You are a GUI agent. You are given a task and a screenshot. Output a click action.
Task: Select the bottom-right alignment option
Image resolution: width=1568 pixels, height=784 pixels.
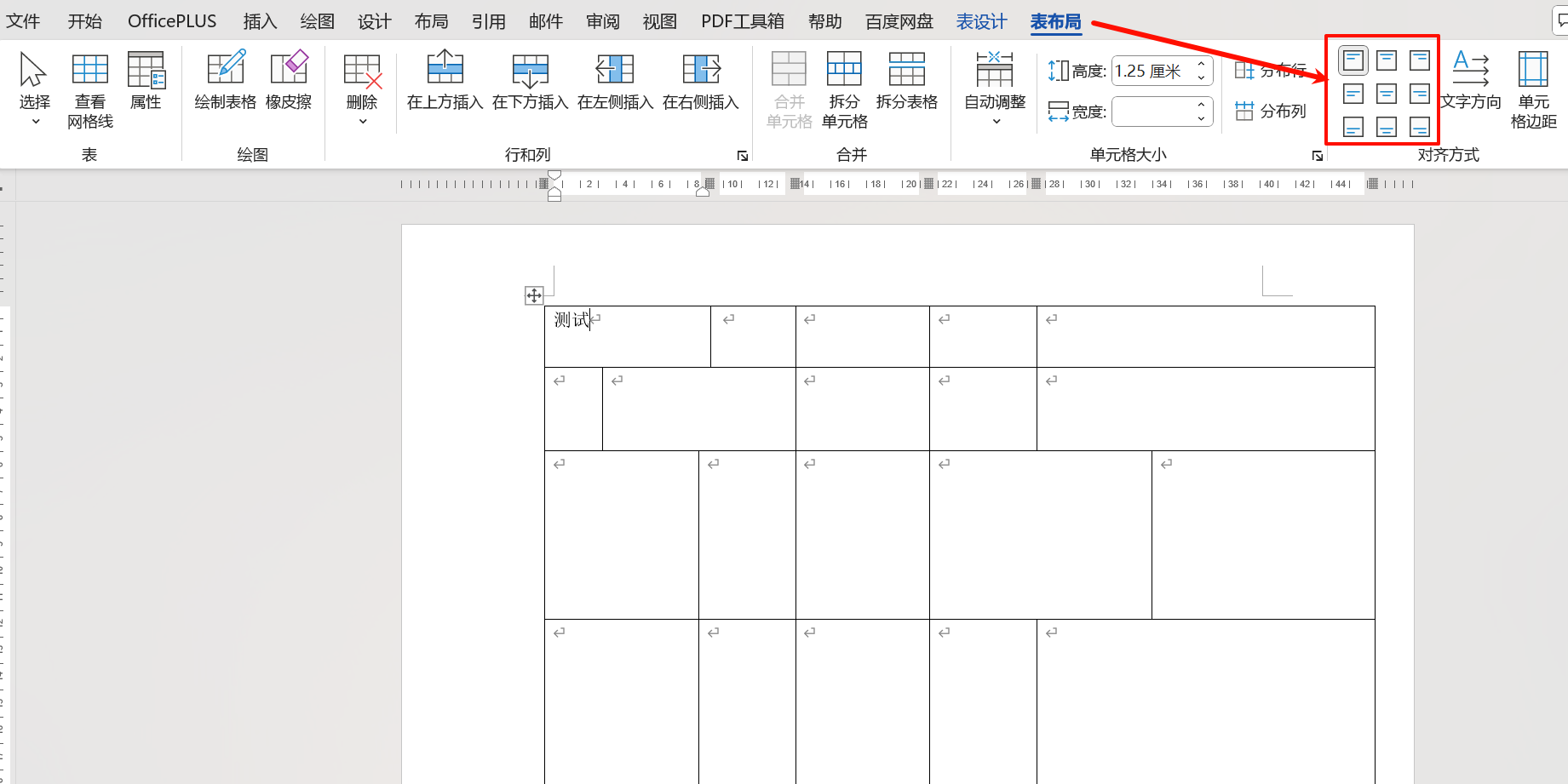(x=1420, y=127)
